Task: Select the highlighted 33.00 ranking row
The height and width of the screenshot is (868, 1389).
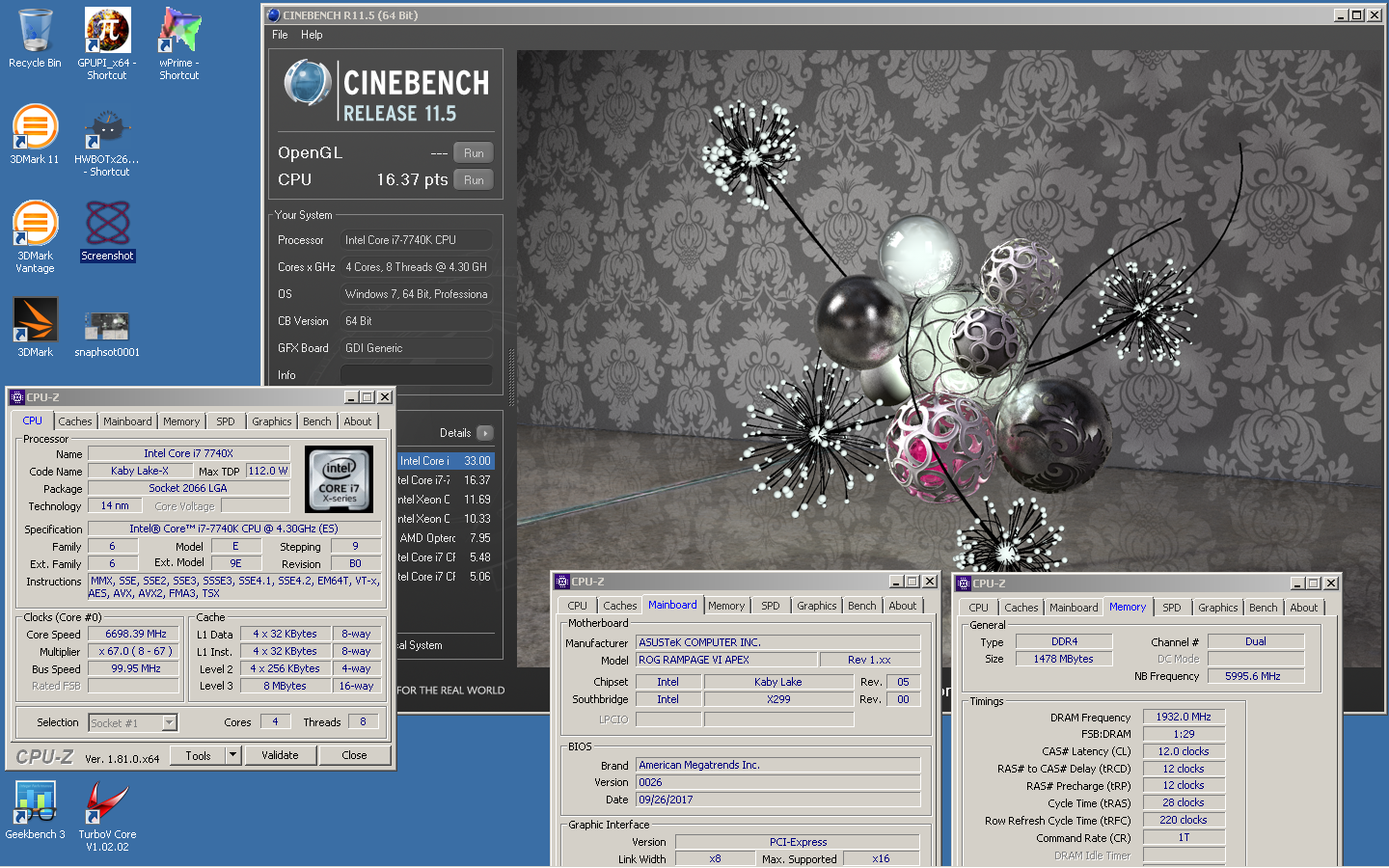Action: point(446,461)
